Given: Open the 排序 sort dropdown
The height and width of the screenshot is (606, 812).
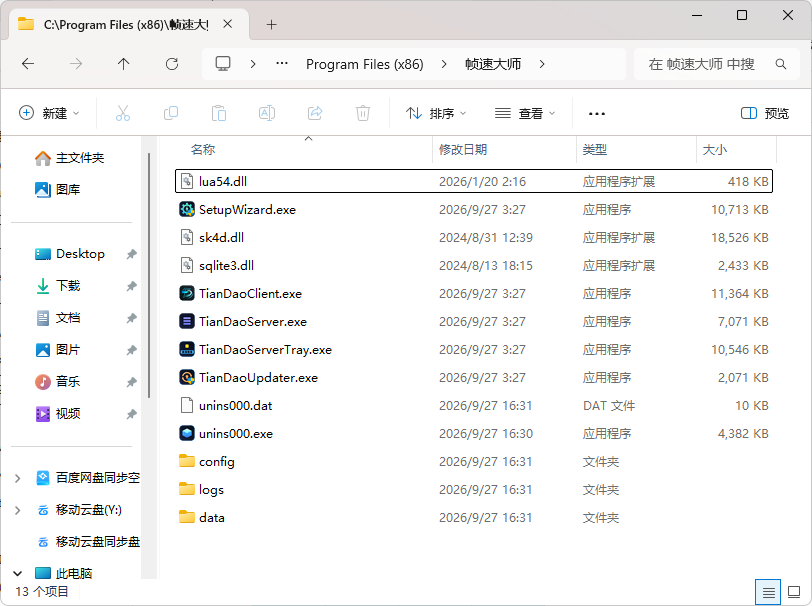Looking at the screenshot, I should 436,113.
